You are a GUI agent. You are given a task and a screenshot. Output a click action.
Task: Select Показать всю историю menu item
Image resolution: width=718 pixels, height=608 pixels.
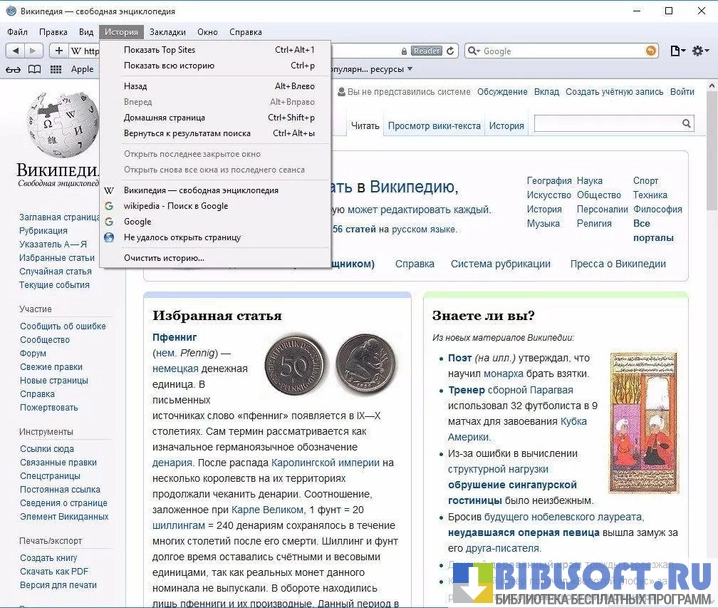pyautogui.click(x=169, y=65)
